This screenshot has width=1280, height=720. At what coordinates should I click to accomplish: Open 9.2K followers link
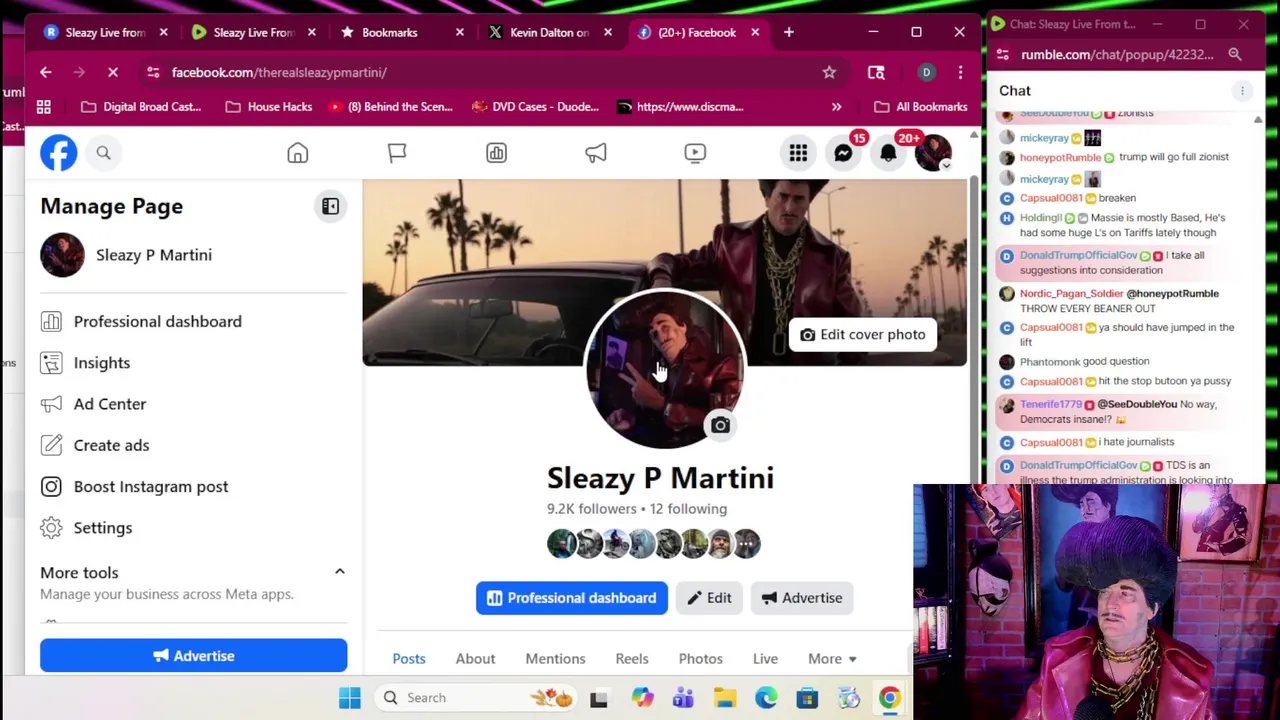pyautogui.click(x=591, y=508)
